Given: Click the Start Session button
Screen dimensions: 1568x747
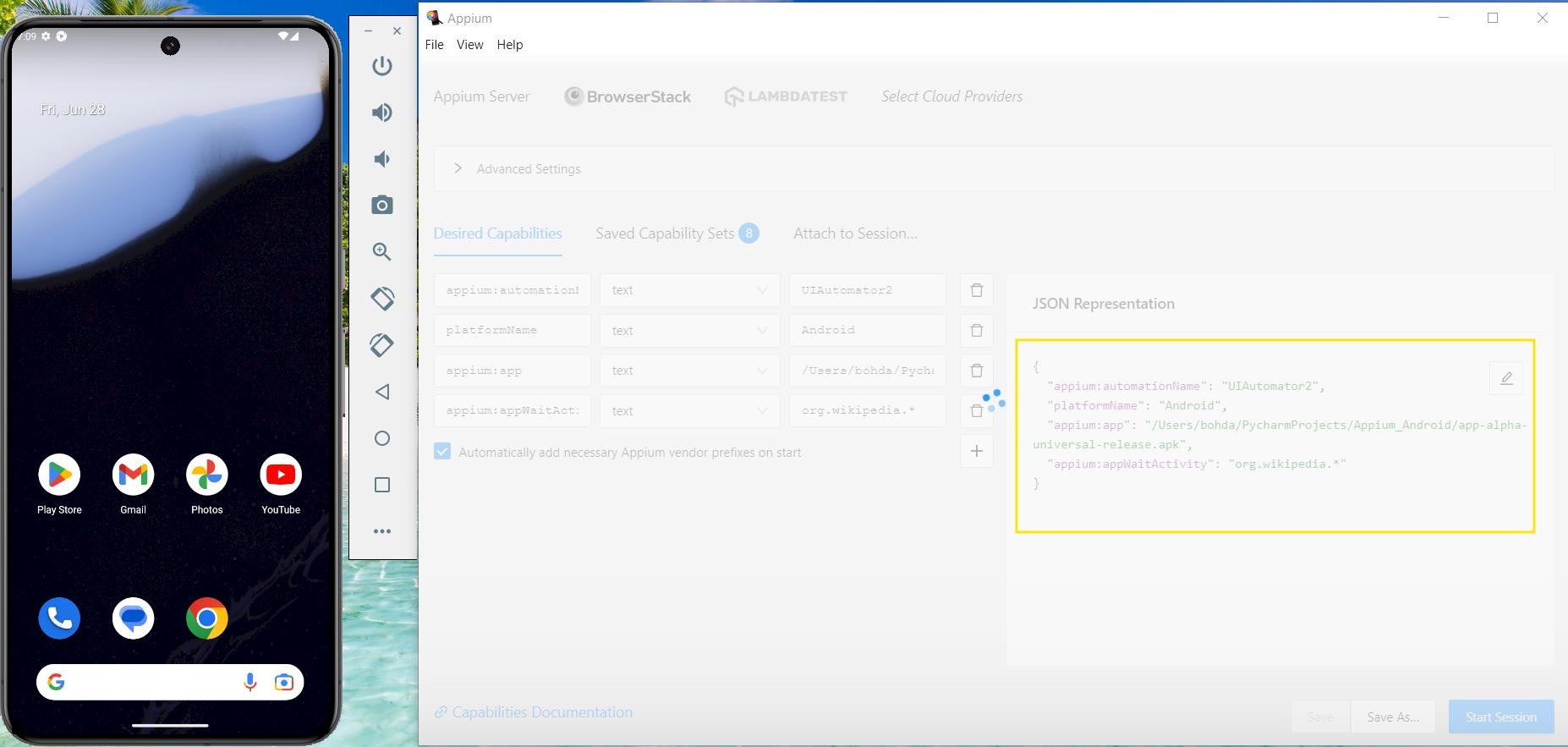Looking at the screenshot, I should point(1501,717).
